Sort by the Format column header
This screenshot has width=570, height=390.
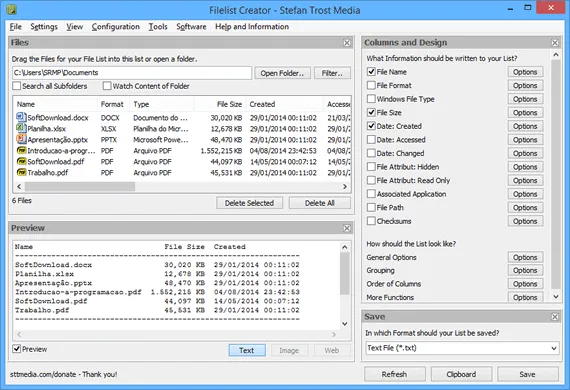[x=113, y=104]
